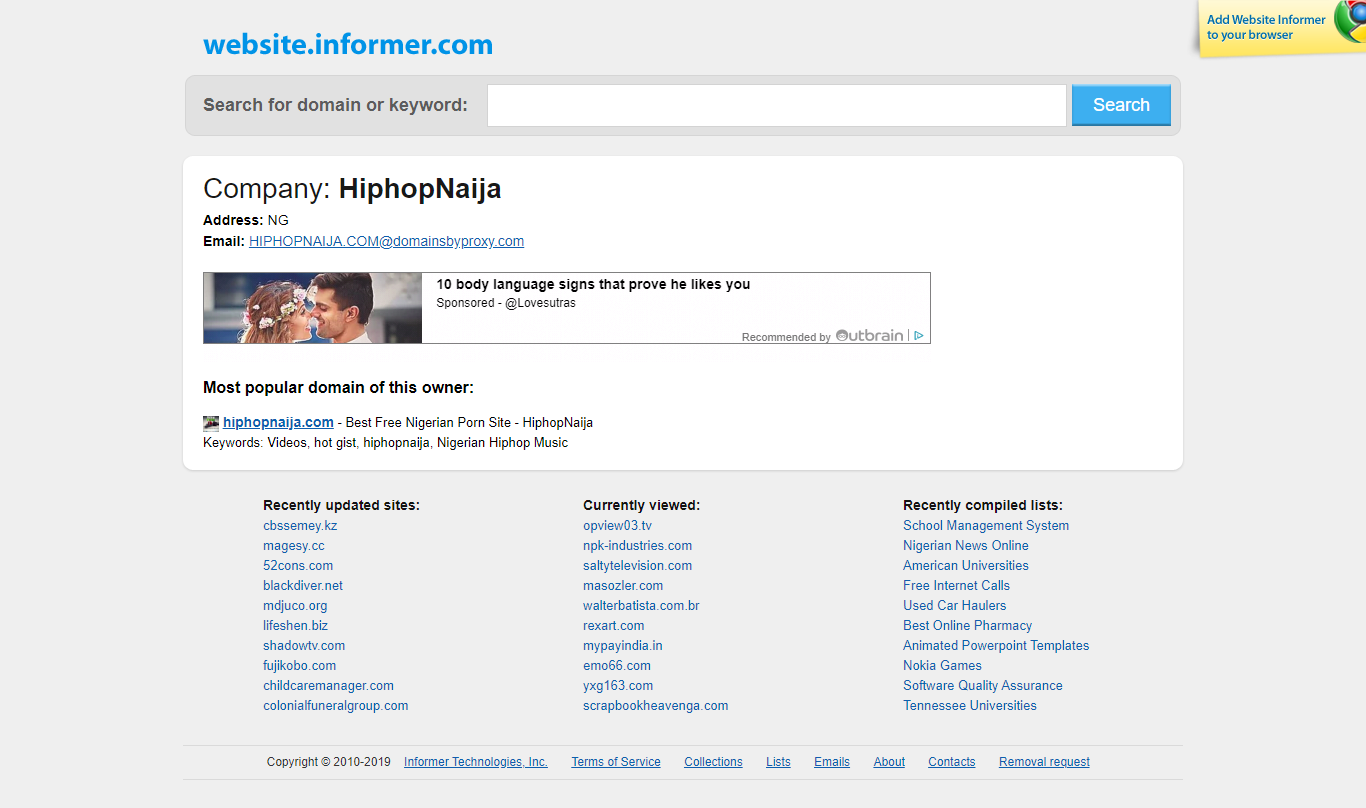
Task: Open the Best Online Pharmacy list
Action: 968,625
